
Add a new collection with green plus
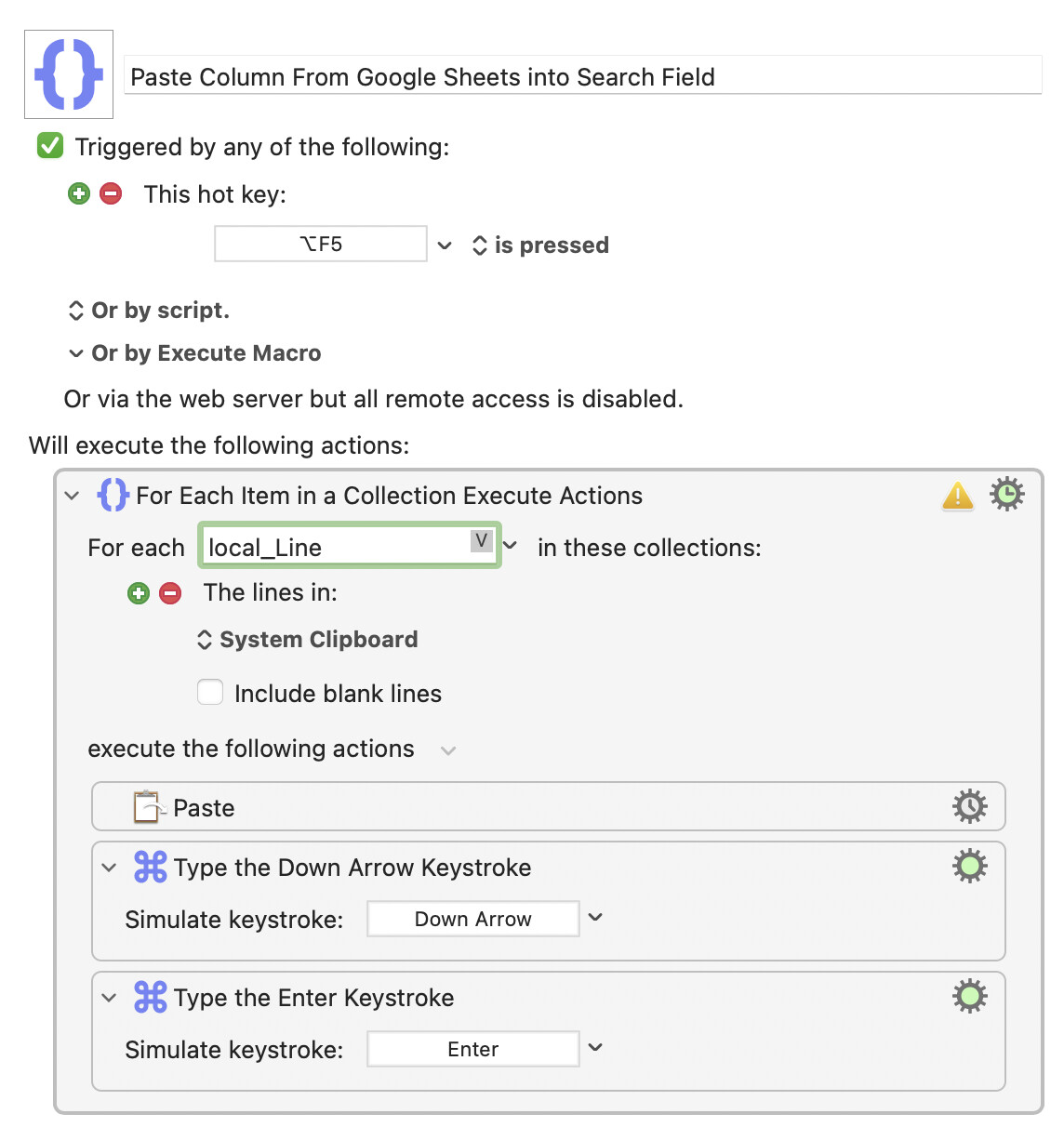point(139,593)
